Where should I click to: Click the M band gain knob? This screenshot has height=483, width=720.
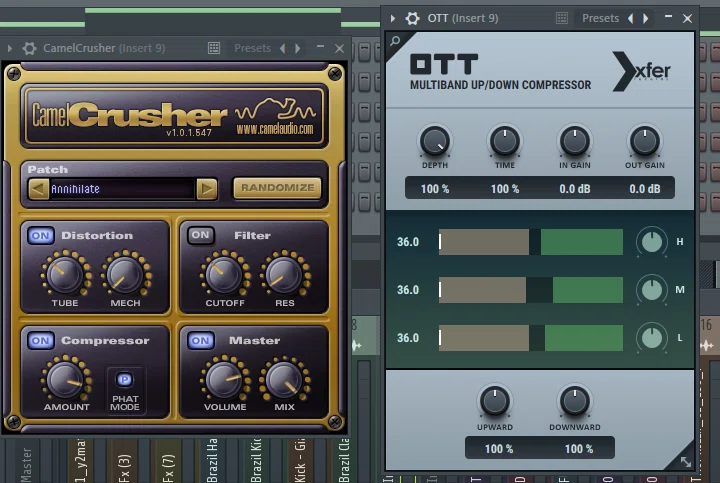coord(652,290)
